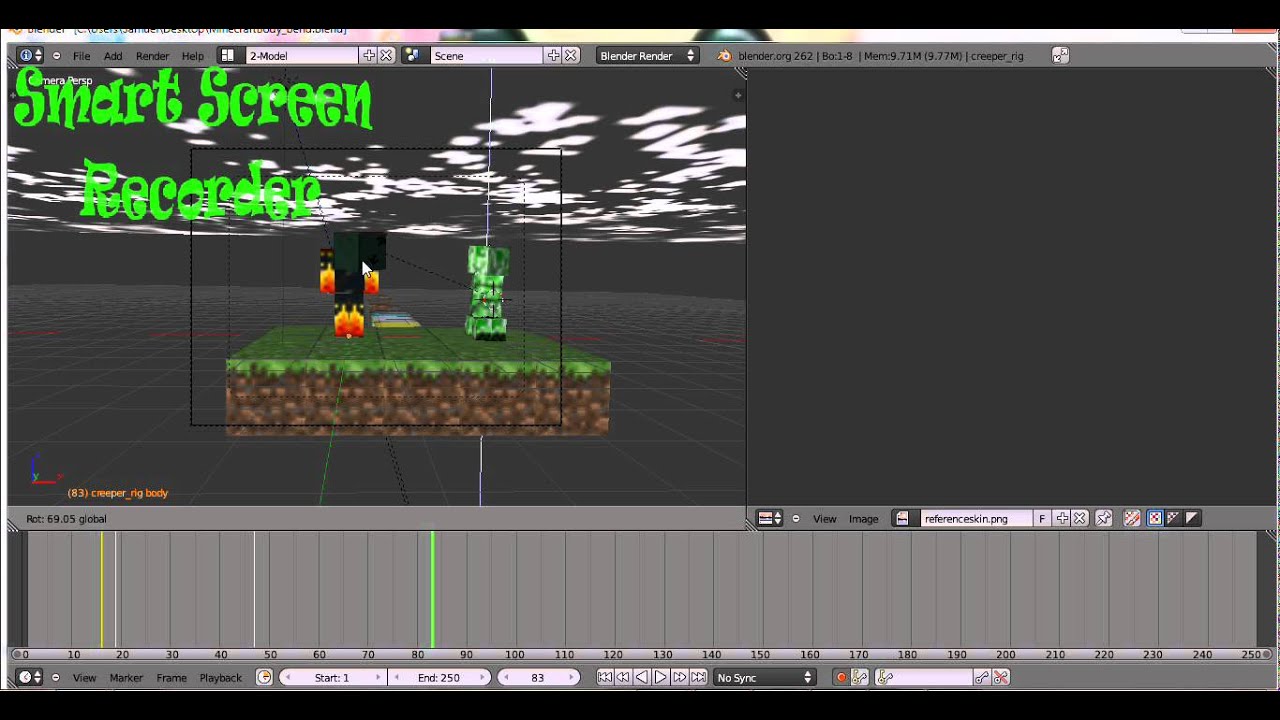Screen dimensions: 1280x720
Task: Jump to the previous keyframe
Action: [623, 677]
